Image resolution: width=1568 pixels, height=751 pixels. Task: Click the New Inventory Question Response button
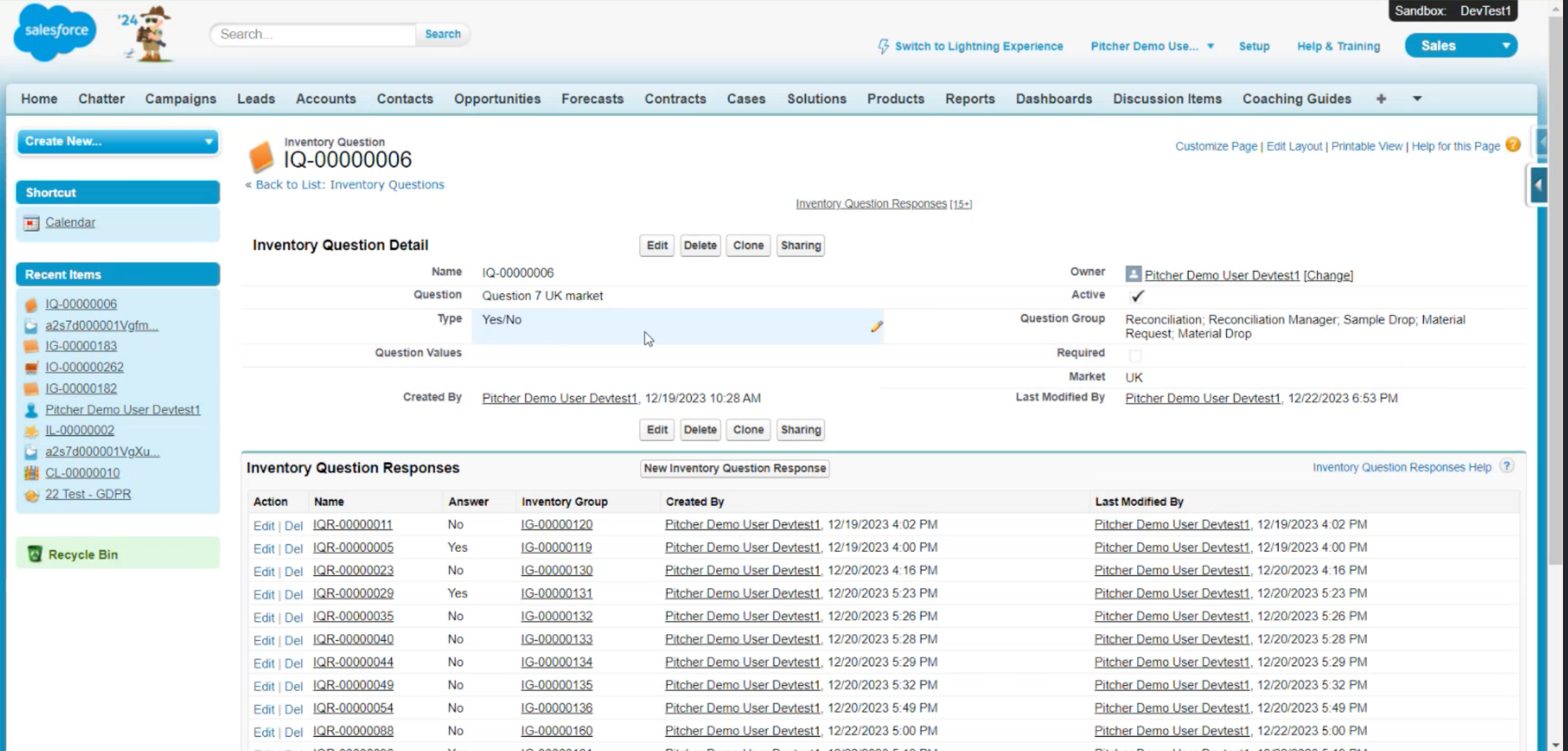pyautogui.click(x=734, y=468)
